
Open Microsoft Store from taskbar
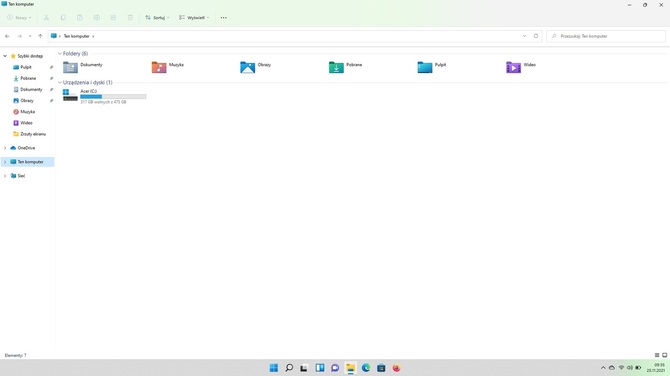381,368
